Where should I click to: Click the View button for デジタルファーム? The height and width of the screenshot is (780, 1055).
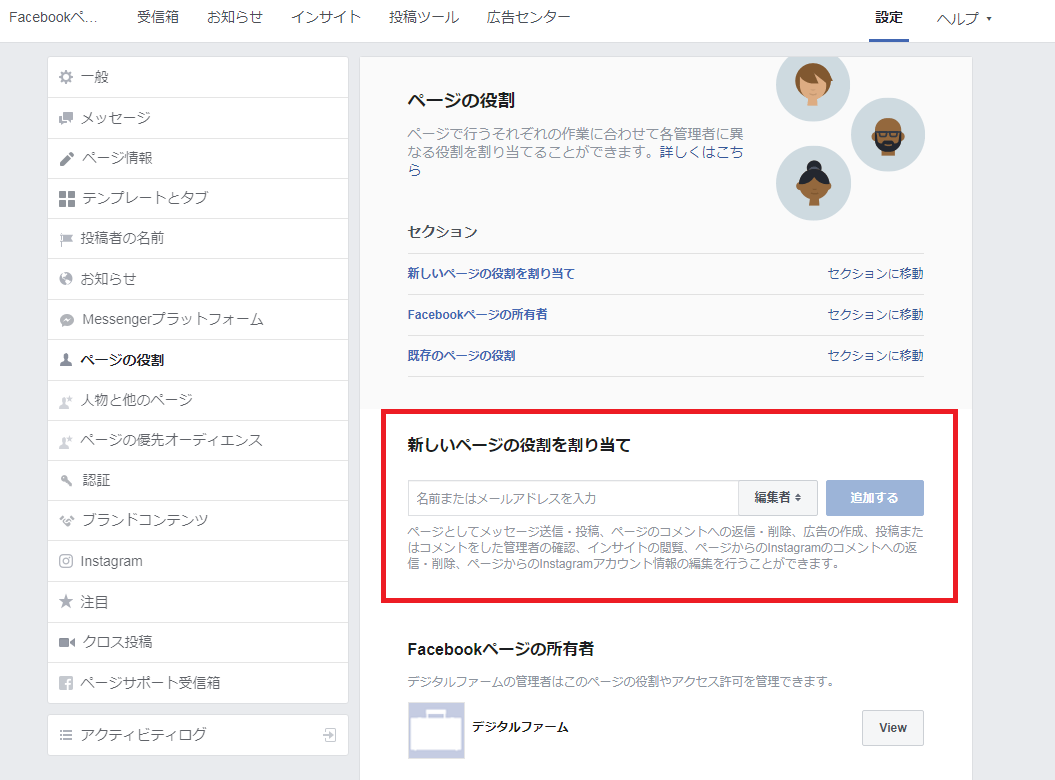pyautogui.click(x=893, y=728)
